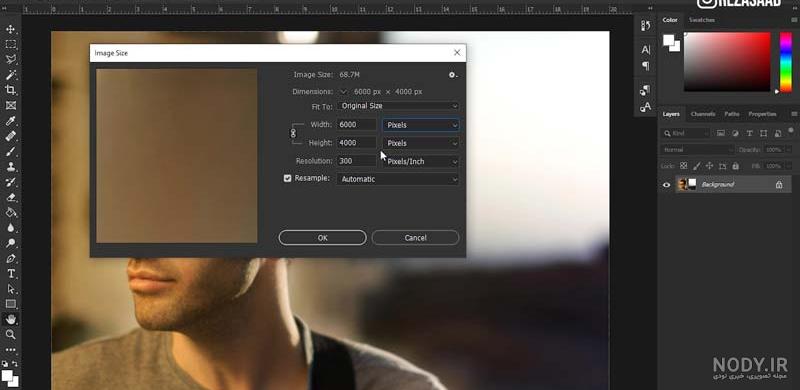Select the Healing Brush tool

pos(11,136)
